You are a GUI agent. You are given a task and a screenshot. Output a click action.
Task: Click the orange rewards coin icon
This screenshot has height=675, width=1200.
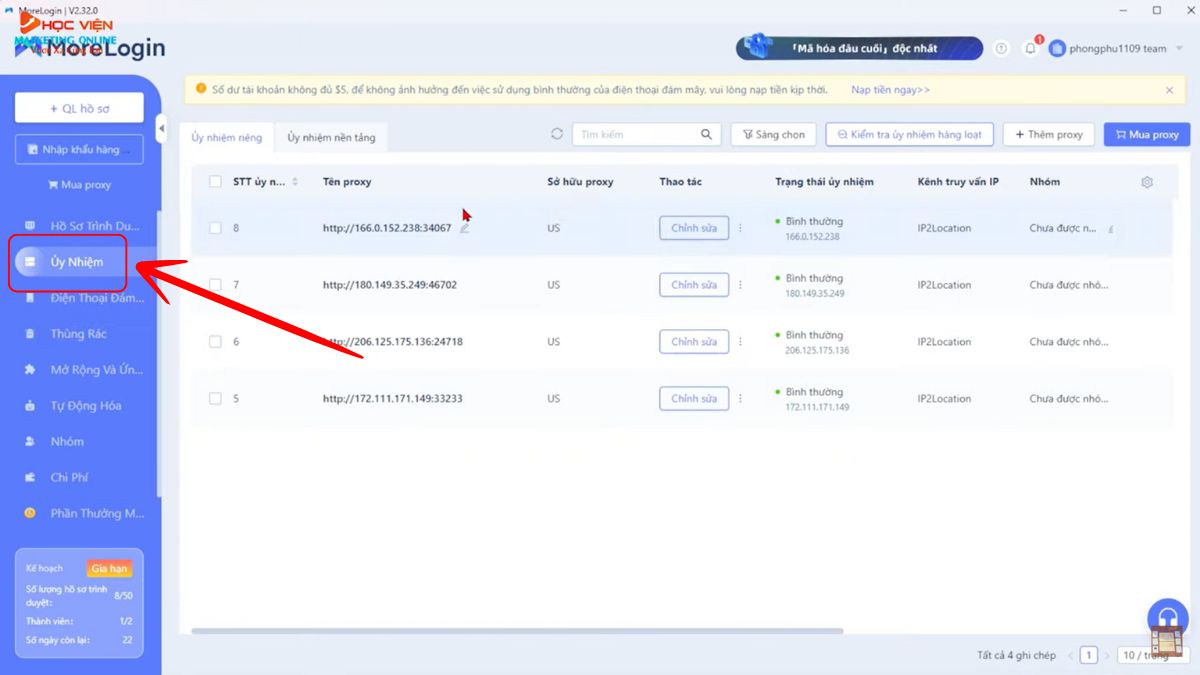point(30,514)
